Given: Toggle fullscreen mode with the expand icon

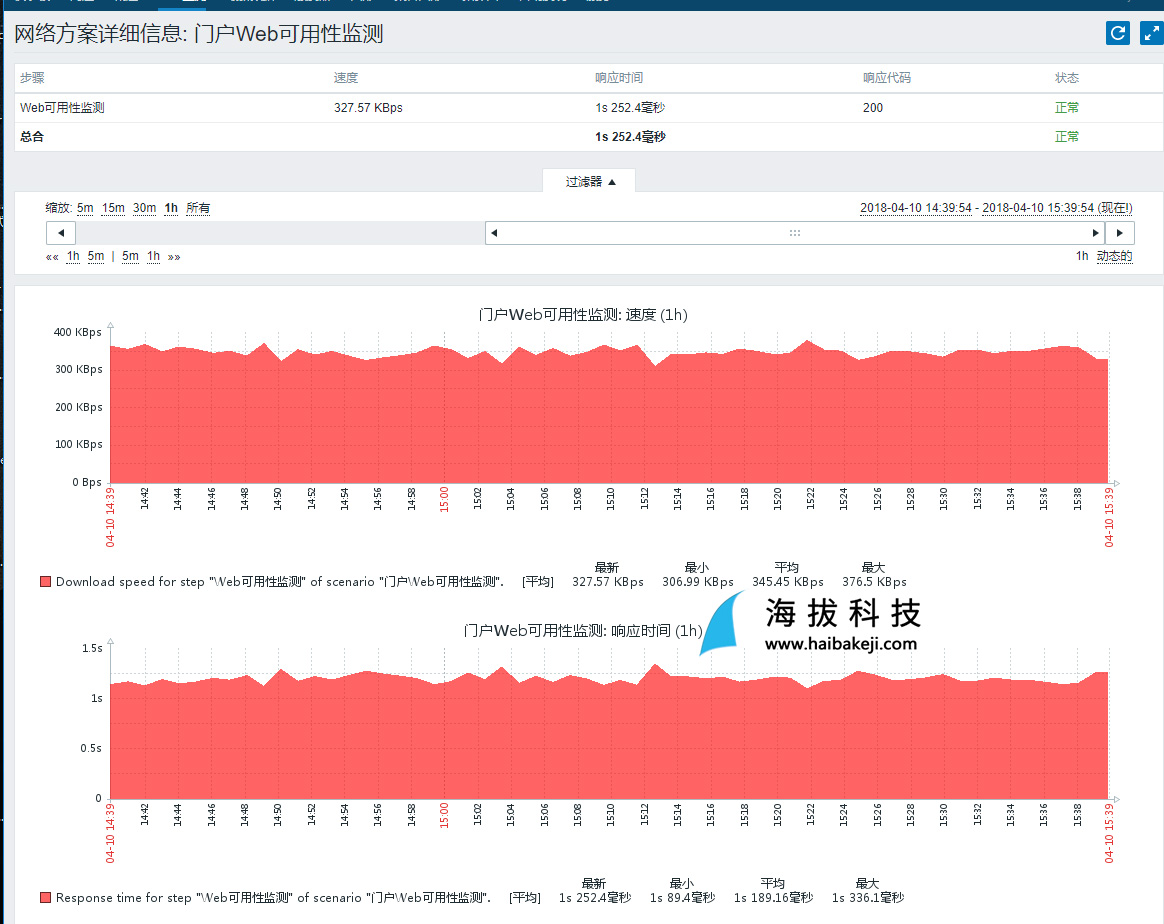Looking at the screenshot, I should 1150,33.
